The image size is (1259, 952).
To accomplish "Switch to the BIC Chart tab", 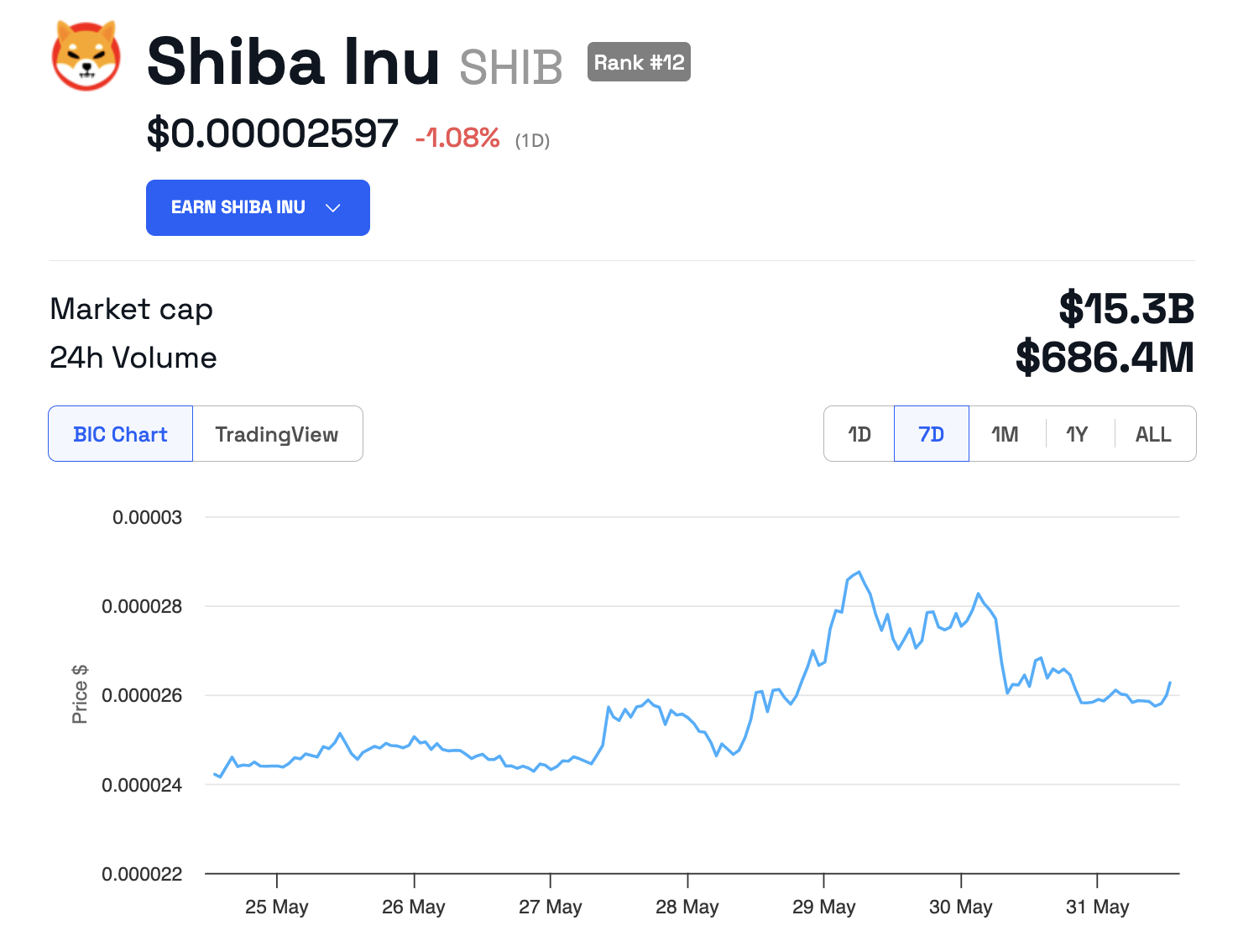I will pyautogui.click(x=120, y=434).
